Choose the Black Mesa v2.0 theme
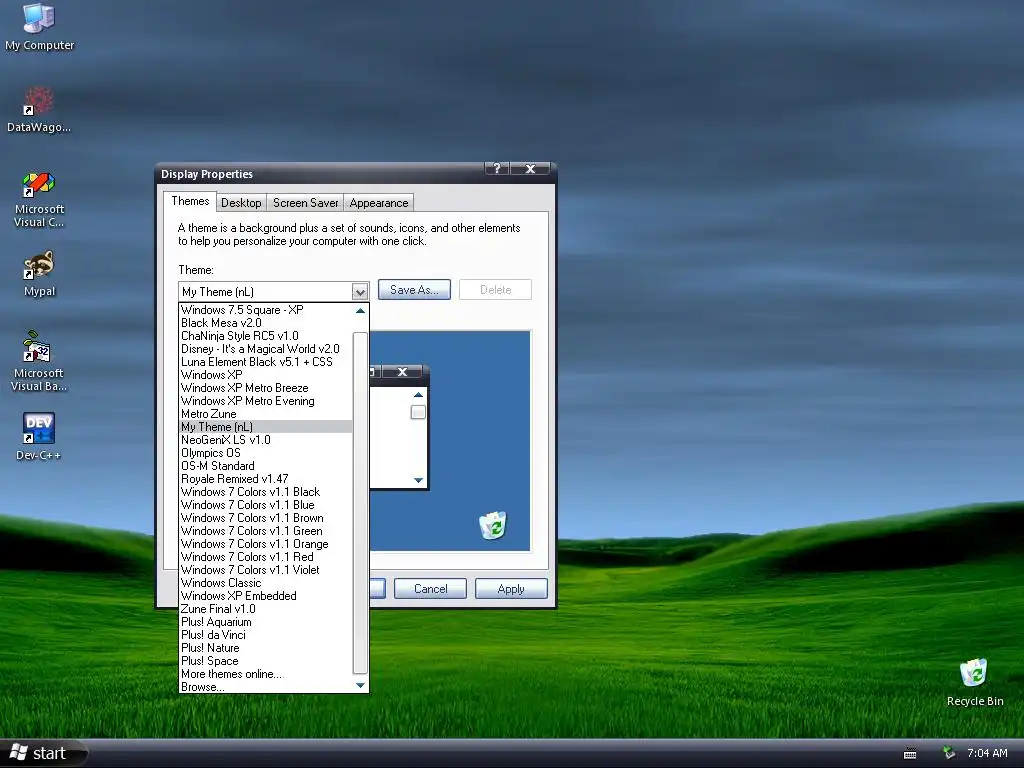The image size is (1024, 768). [x=266, y=323]
